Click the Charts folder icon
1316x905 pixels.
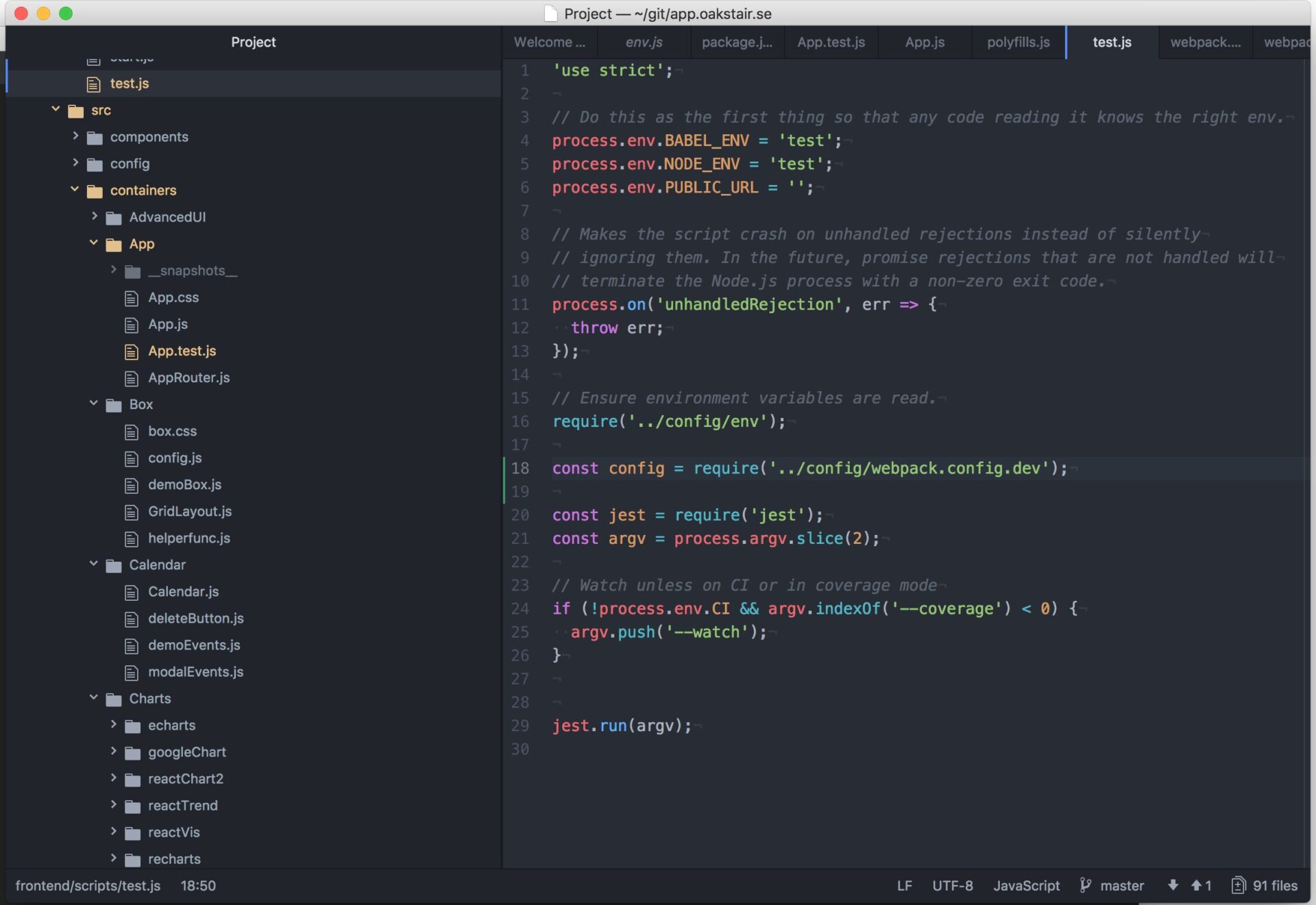[x=114, y=699]
